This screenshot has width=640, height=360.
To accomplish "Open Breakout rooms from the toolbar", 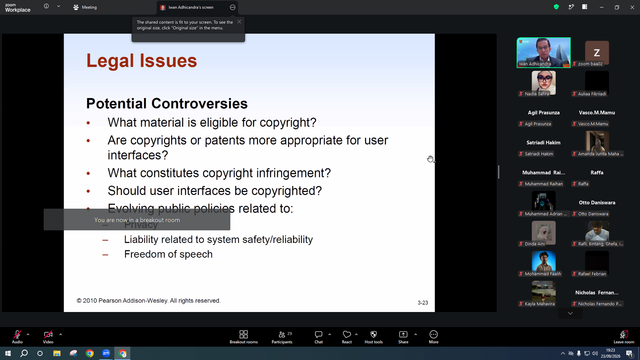I will (x=244, y=337).
